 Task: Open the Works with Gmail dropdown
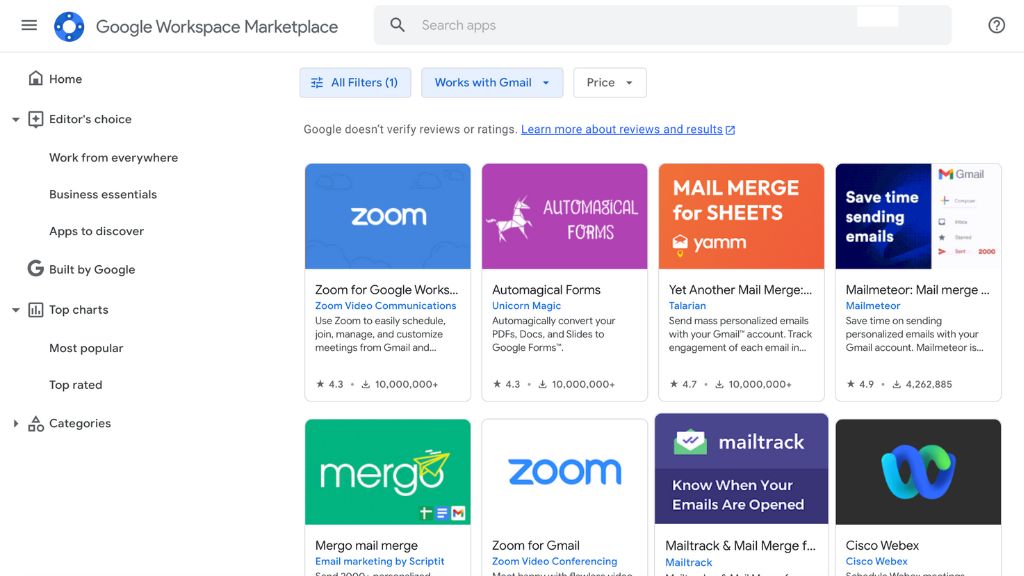[x=492, y=83]
